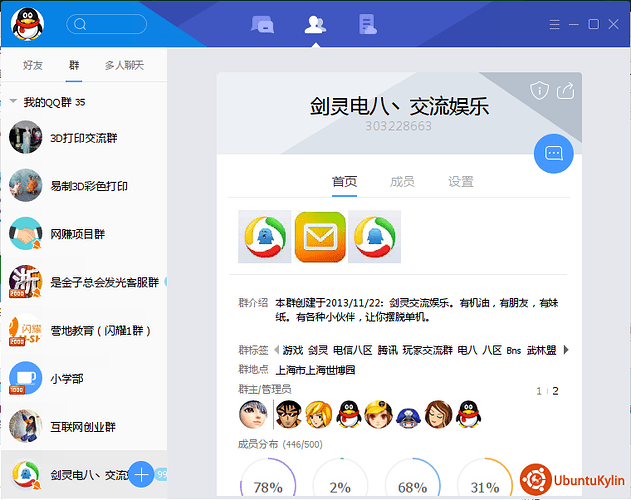Viewport: 631px width, 500px height.
Task: Click the blue send message bubble button
Action: tap(554, 153)
